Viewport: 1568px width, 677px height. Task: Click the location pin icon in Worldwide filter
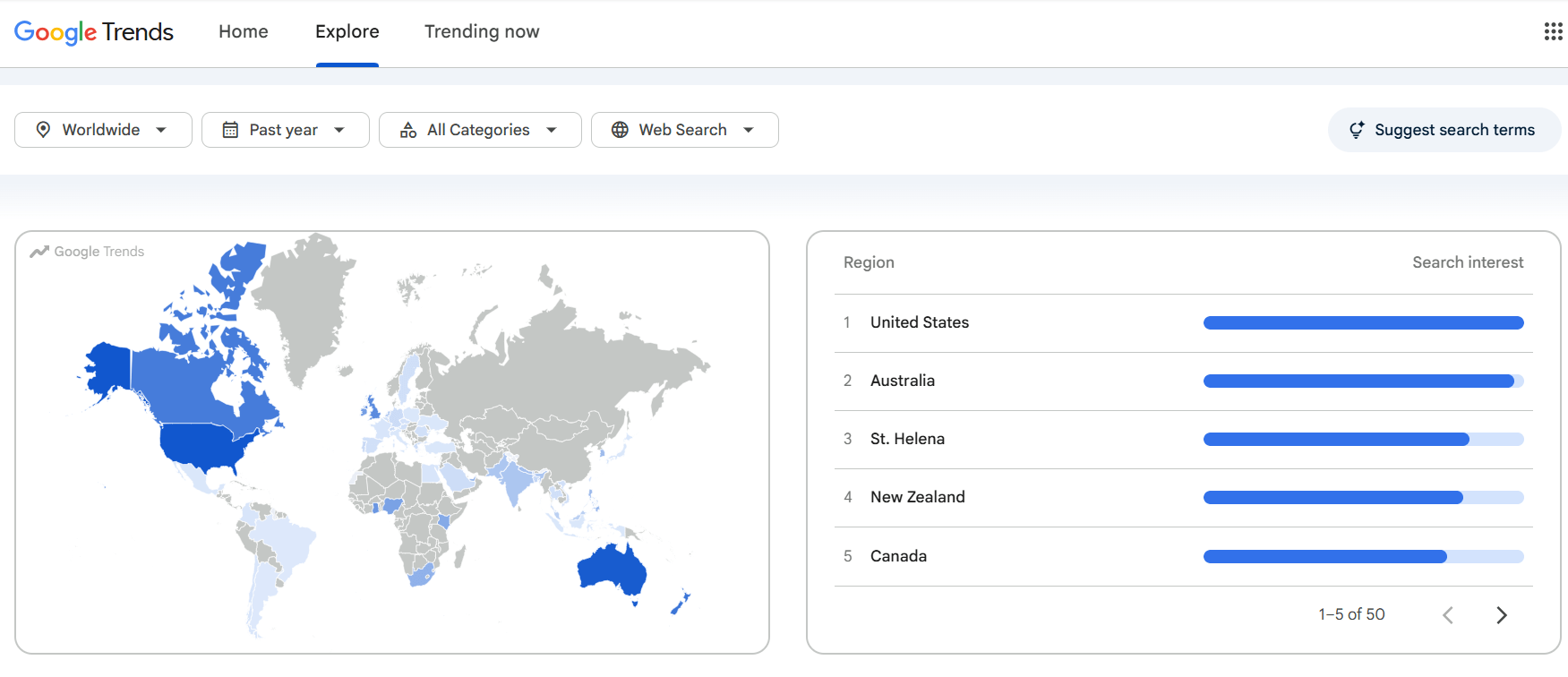click(x=43, y=130)
